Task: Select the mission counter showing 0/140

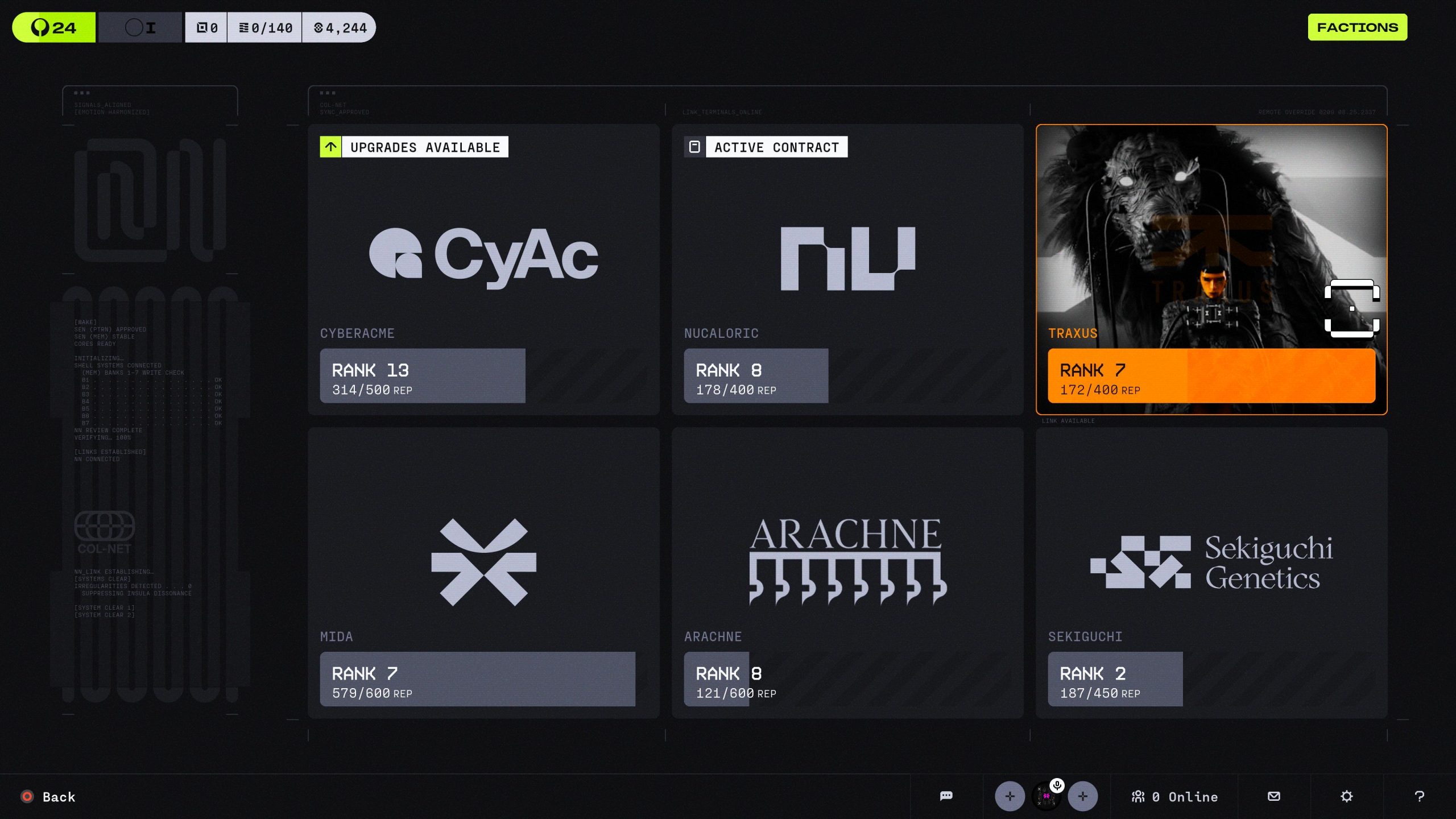Action: (x=265, y=27)
